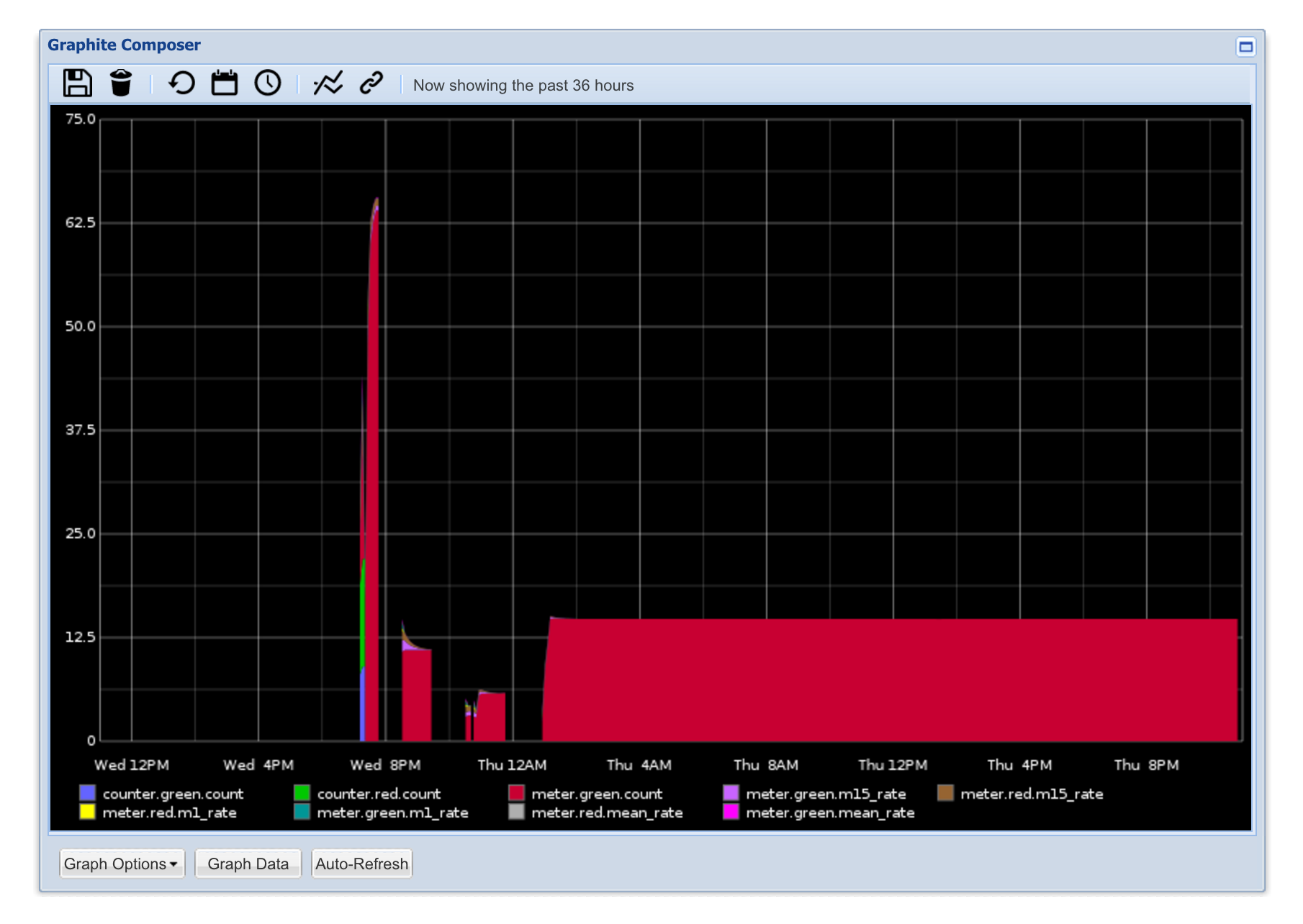Click the 'counter.green.count' legend label

173,794
